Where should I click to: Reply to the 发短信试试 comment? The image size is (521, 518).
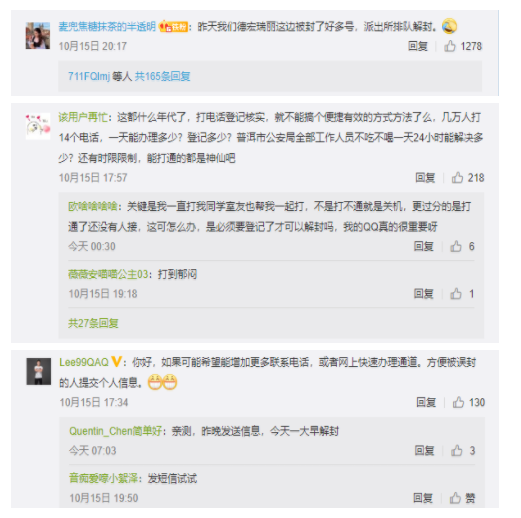point(423,498)
